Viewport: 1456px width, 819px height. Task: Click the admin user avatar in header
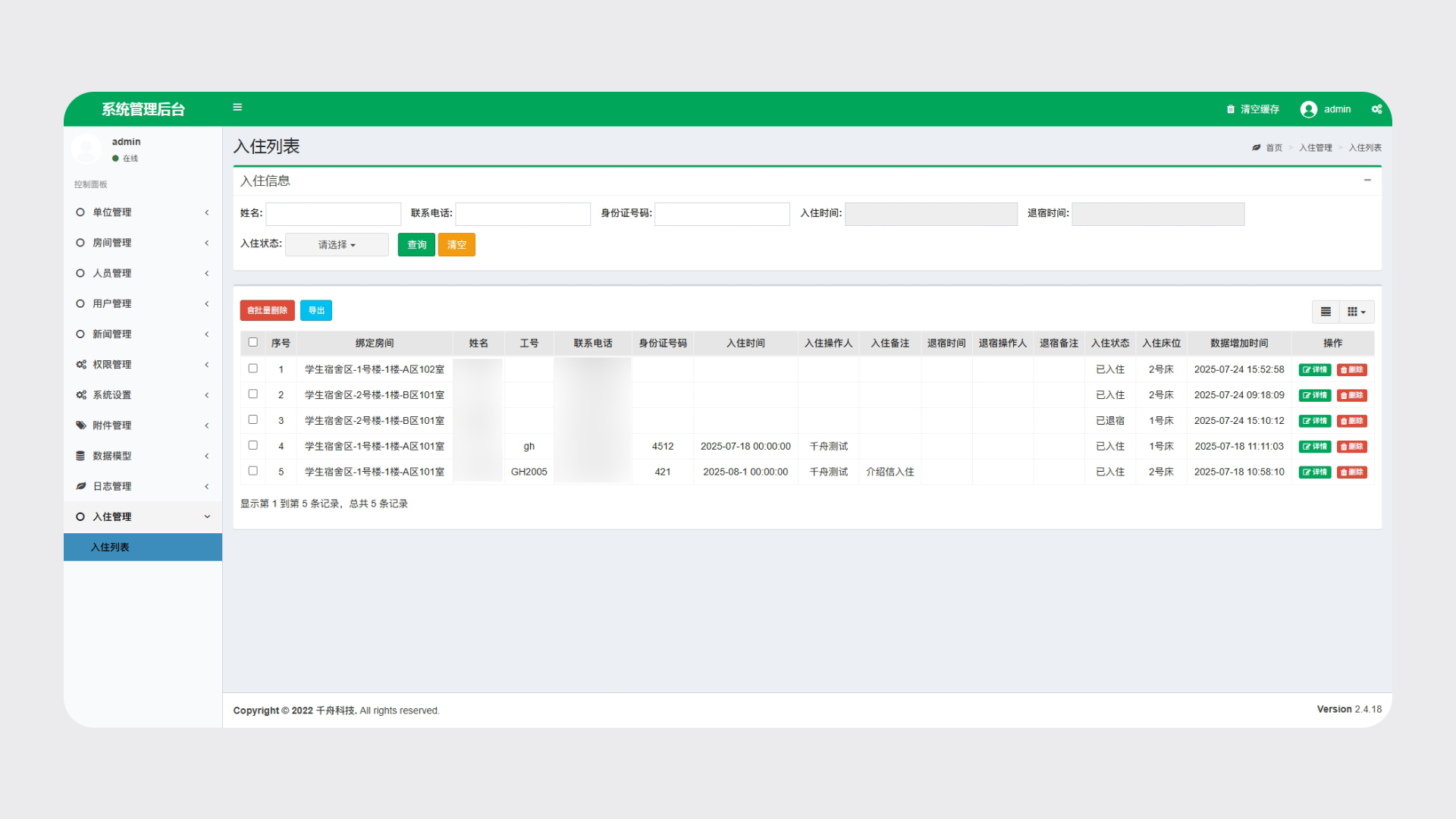[1308, 109]
